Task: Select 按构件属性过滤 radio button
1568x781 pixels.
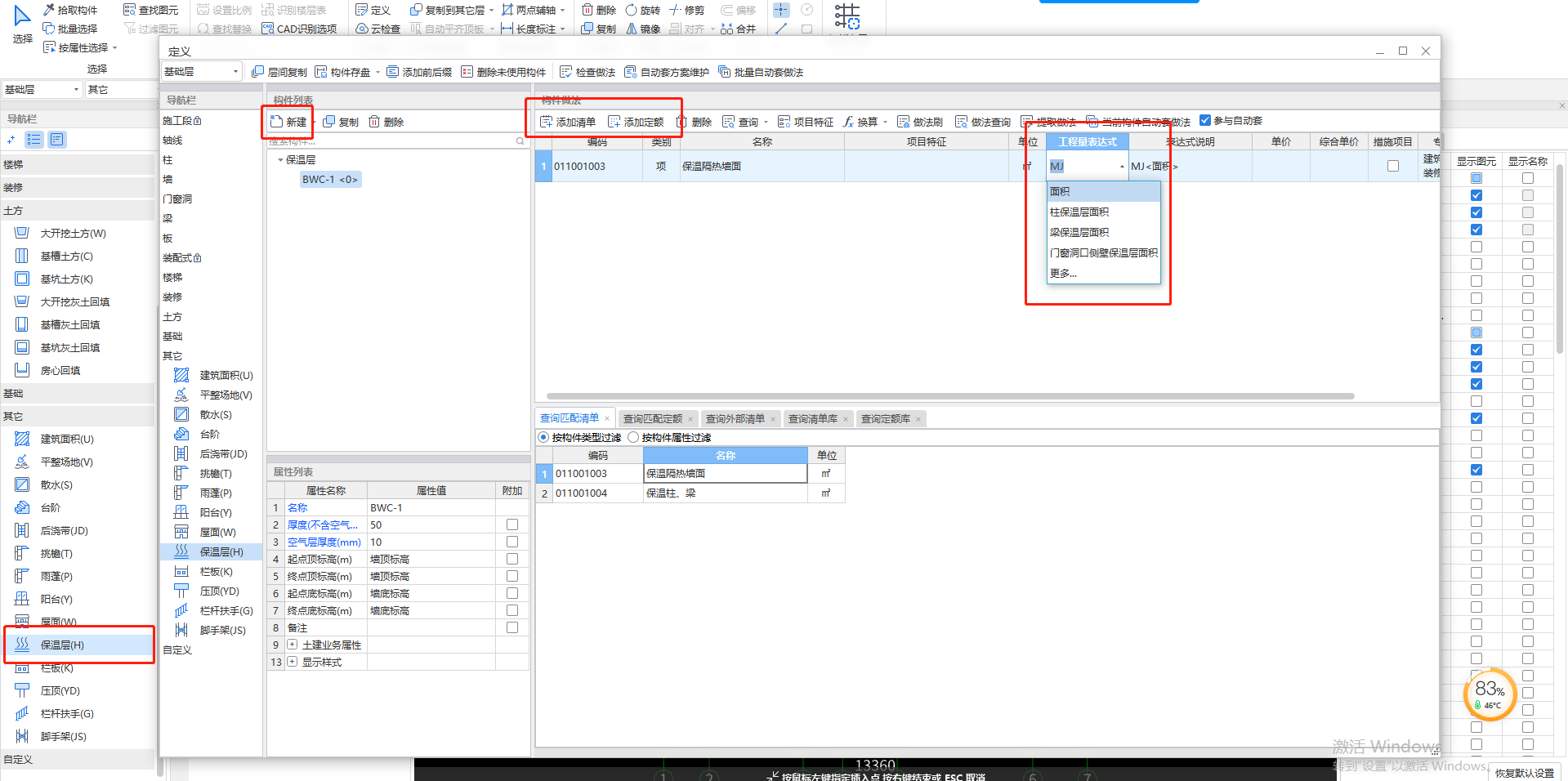Action: click(633, 437)
